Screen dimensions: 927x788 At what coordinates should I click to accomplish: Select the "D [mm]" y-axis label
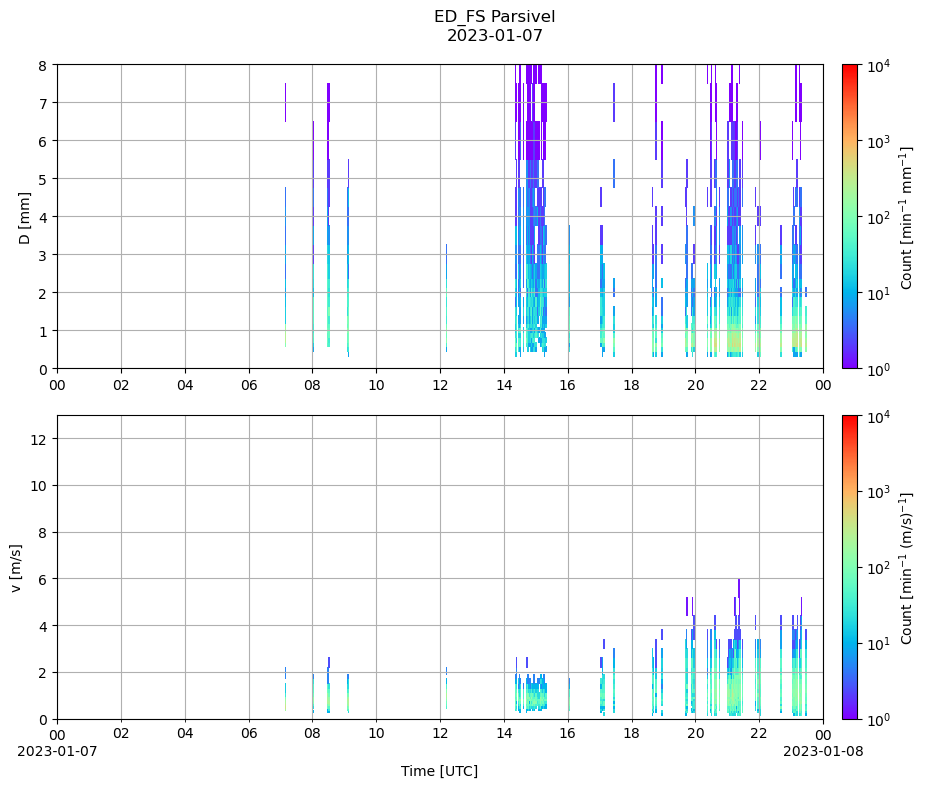[24, 218]
